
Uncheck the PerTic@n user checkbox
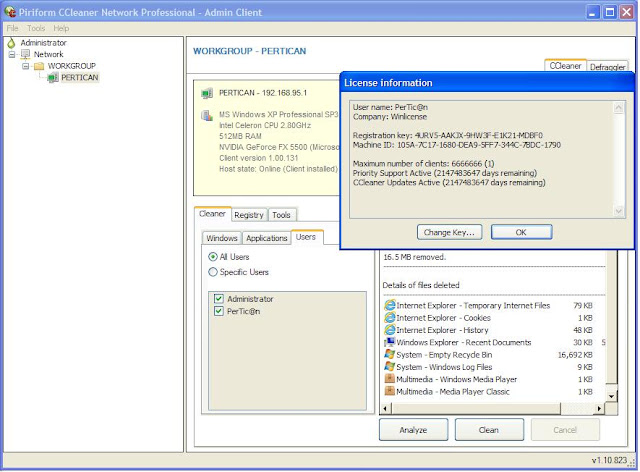(x=219, y=311)
